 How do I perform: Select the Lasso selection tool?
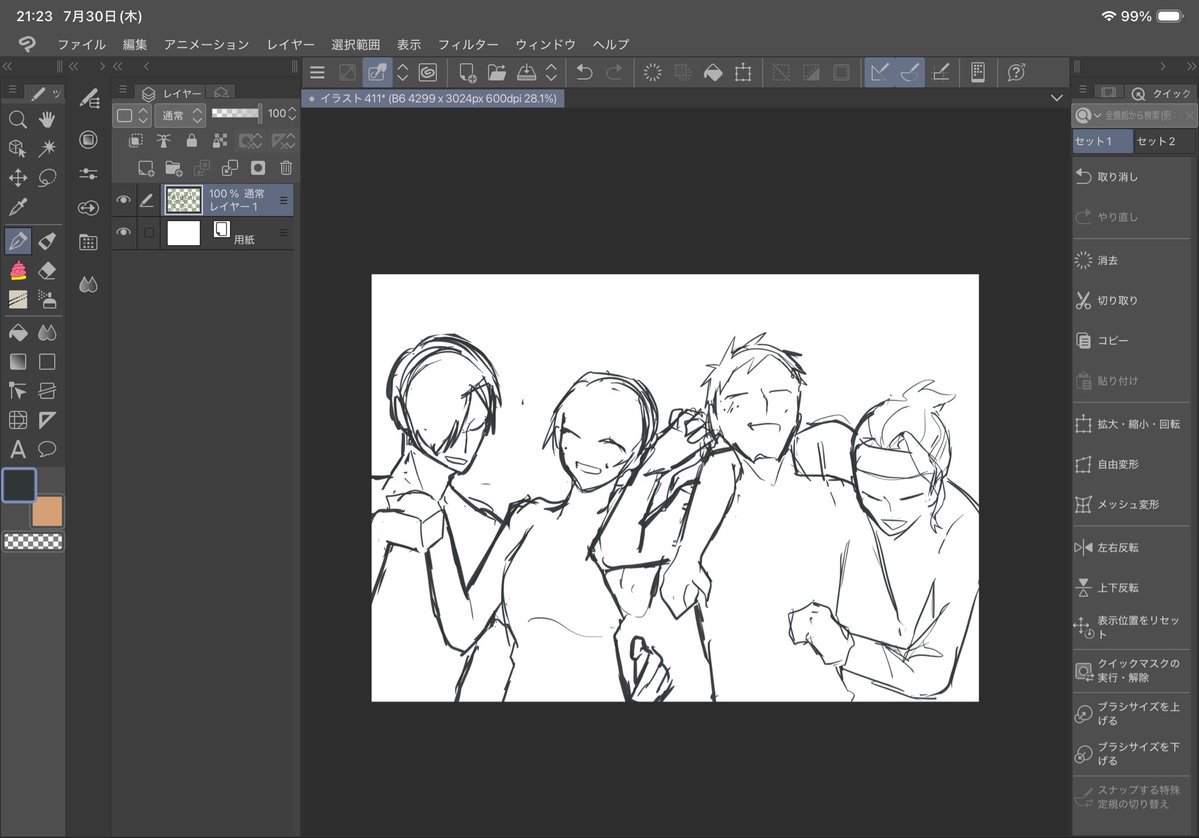click(47, 177)
